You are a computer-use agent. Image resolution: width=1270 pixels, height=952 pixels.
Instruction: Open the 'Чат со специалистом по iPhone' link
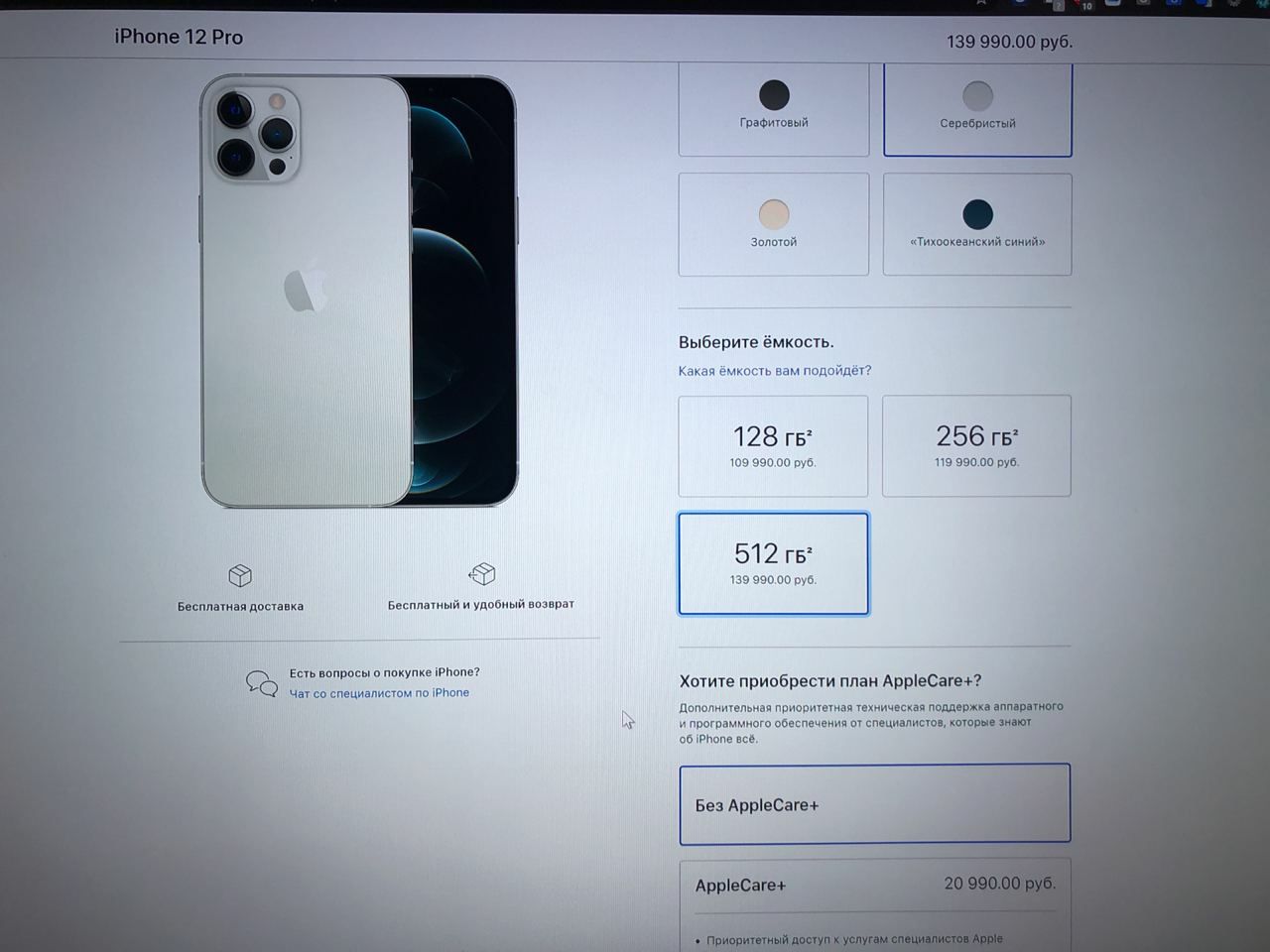pyautogui.click(x=379, y=693)
